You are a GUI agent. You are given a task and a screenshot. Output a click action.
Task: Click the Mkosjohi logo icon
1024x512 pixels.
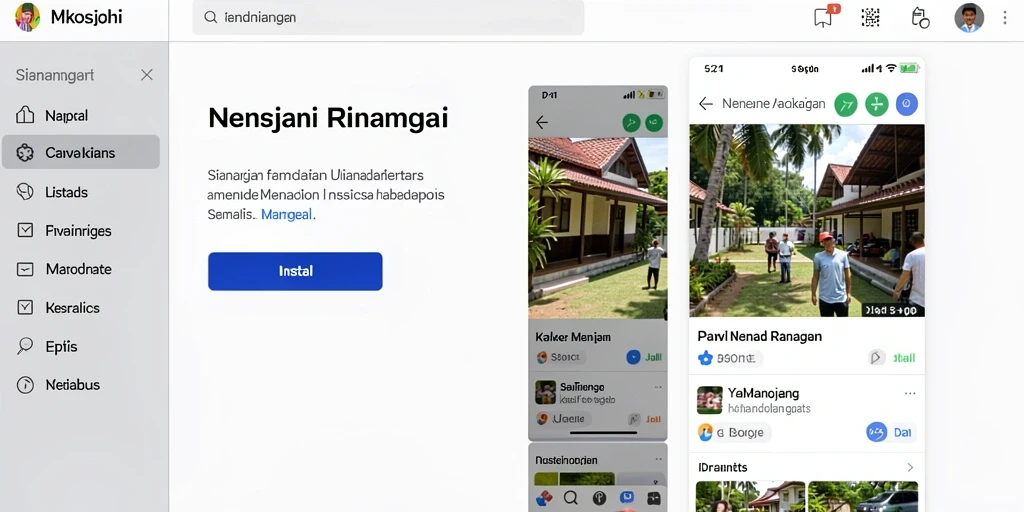(27, 18)
